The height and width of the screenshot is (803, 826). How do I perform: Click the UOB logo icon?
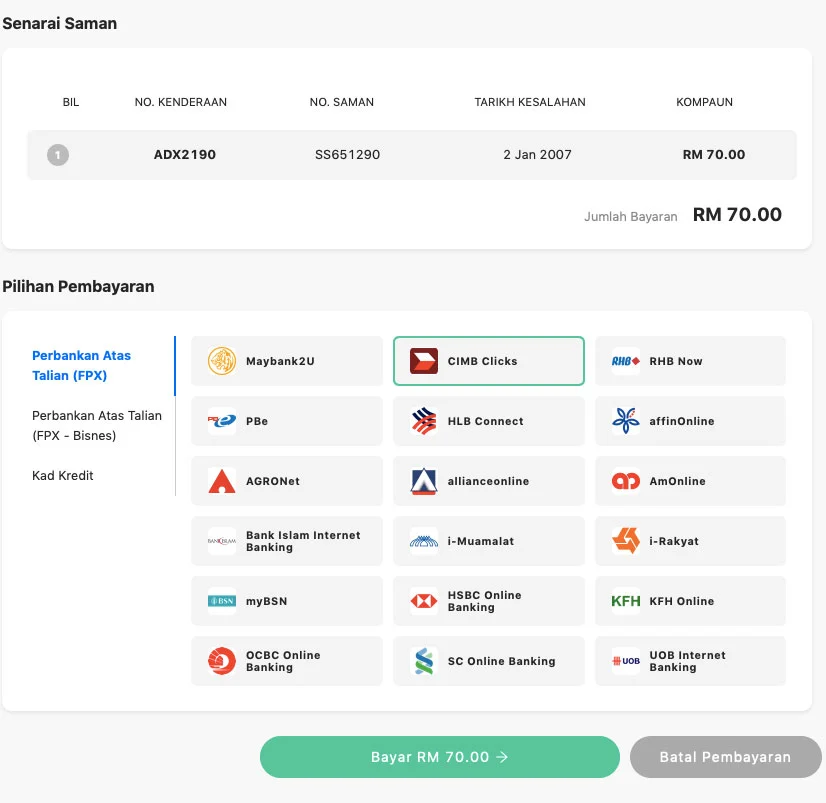pos(626,661)
